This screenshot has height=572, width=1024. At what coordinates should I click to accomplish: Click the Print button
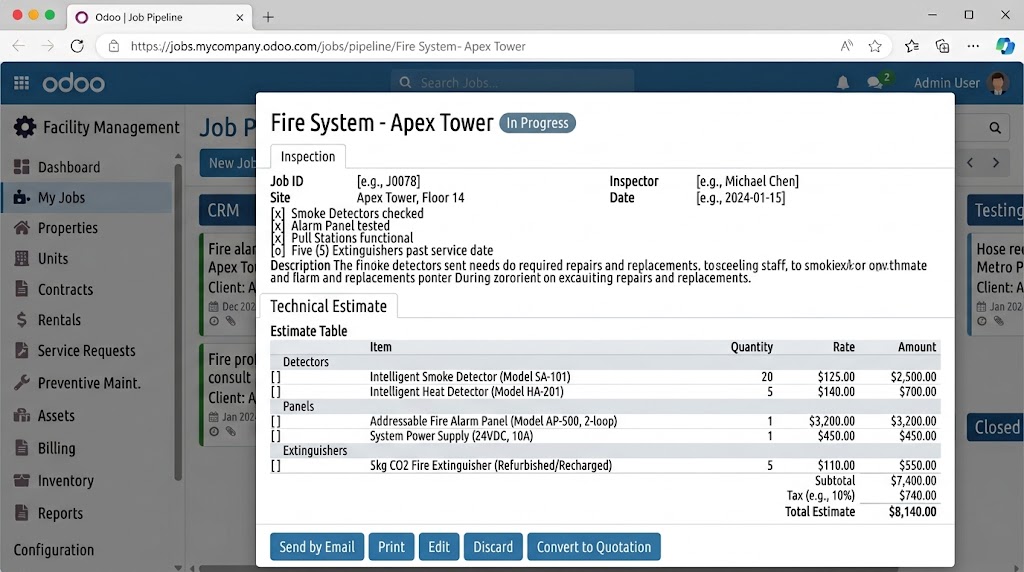click(x=391, y=547)
